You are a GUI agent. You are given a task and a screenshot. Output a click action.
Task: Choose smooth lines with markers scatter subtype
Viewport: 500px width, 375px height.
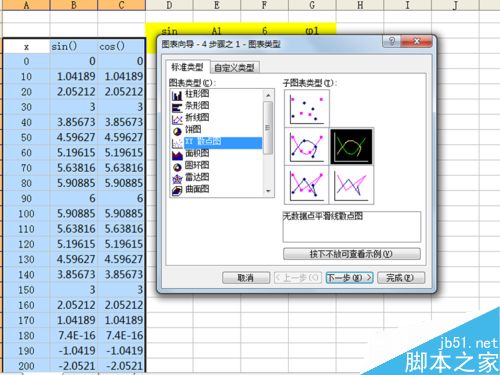click(307, 146)
